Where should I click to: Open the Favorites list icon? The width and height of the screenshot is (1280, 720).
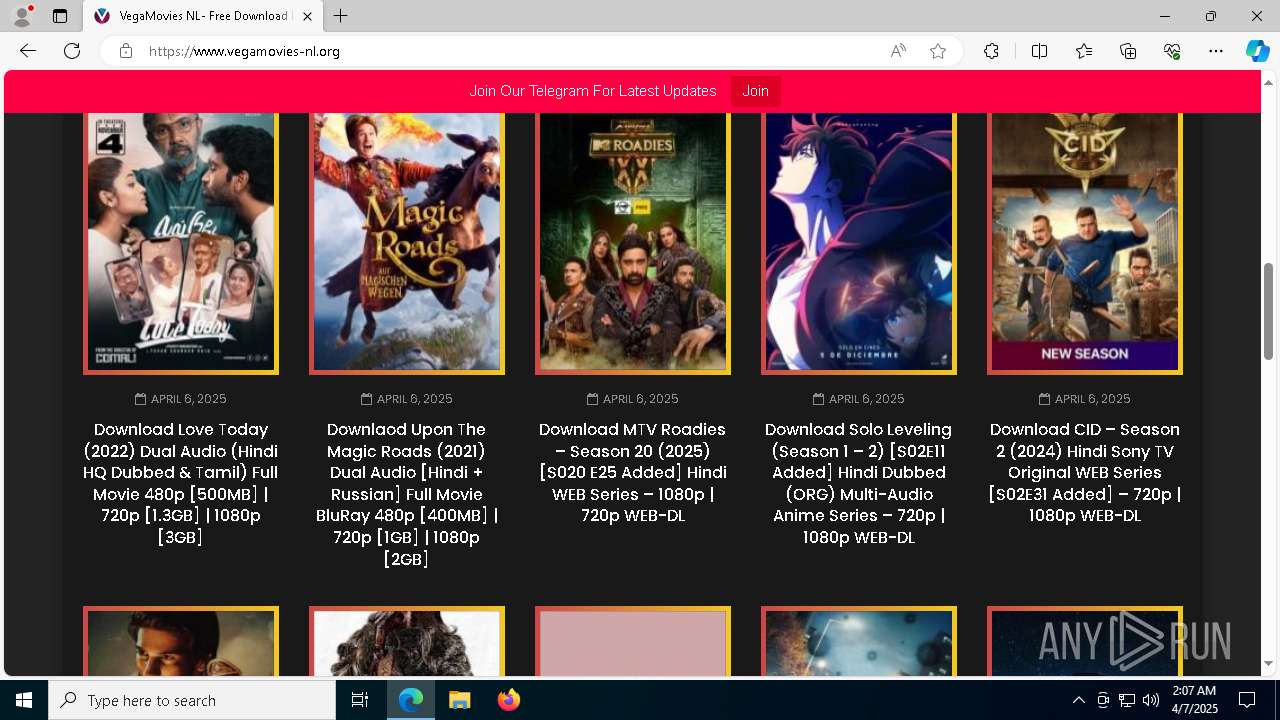pyautogui.click(x=1084, y=51)
